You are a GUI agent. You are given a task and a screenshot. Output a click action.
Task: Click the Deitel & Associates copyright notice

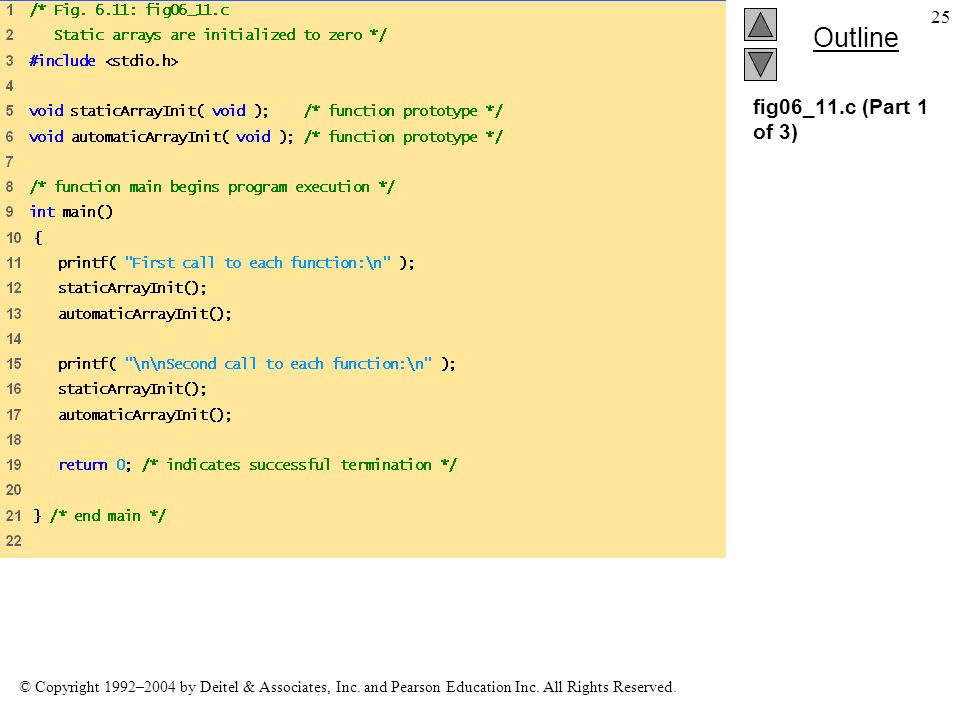(347, 687)
